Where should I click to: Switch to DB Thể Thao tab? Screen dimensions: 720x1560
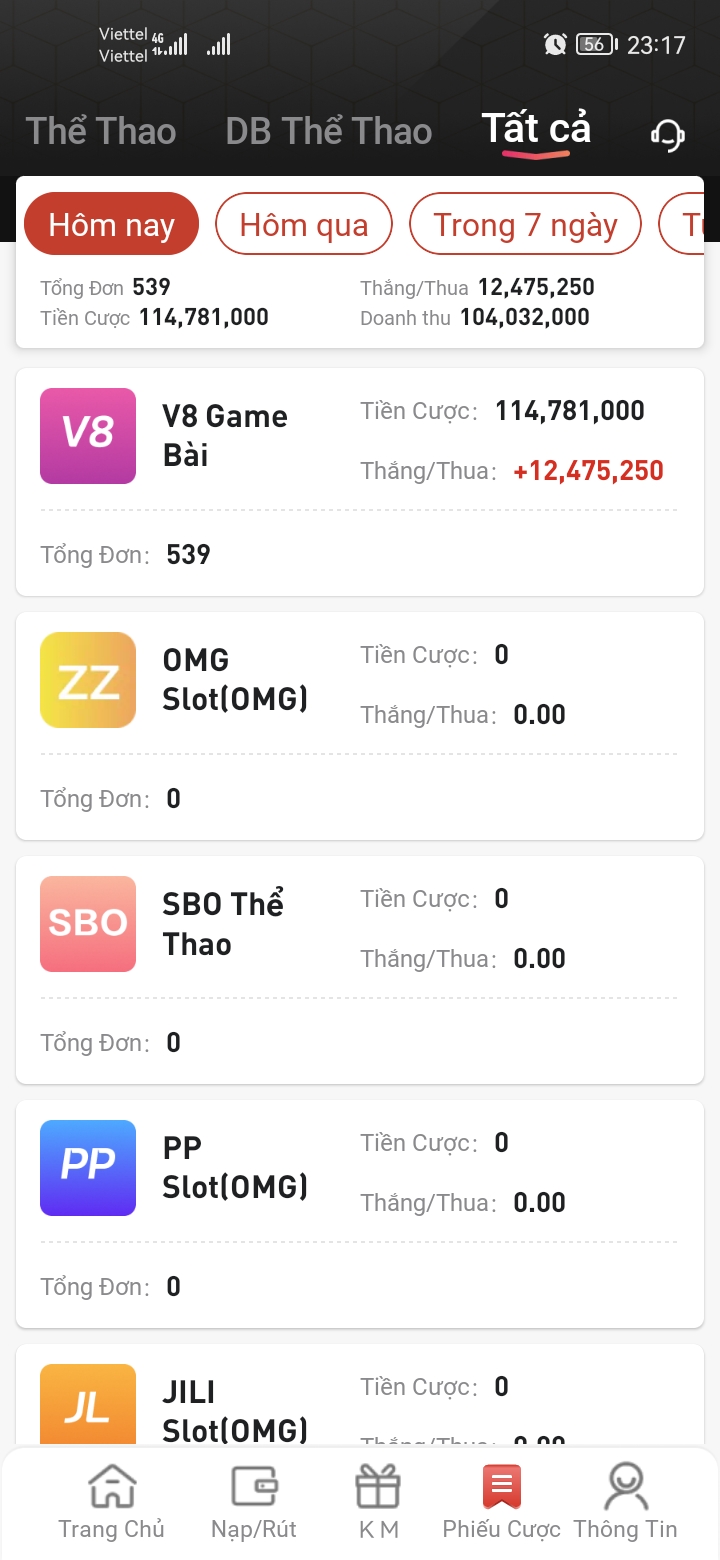pos(328,132)
